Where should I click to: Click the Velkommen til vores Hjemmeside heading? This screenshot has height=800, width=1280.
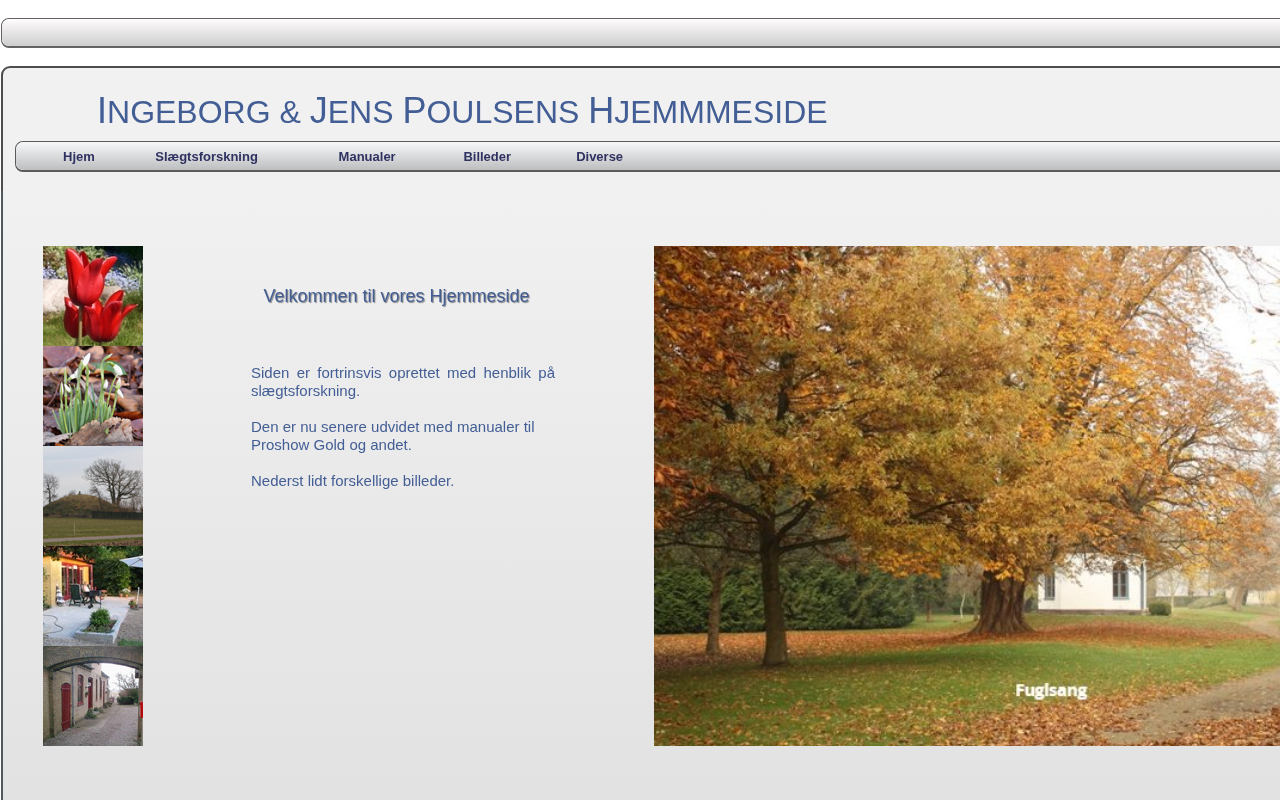pos(396,296)
